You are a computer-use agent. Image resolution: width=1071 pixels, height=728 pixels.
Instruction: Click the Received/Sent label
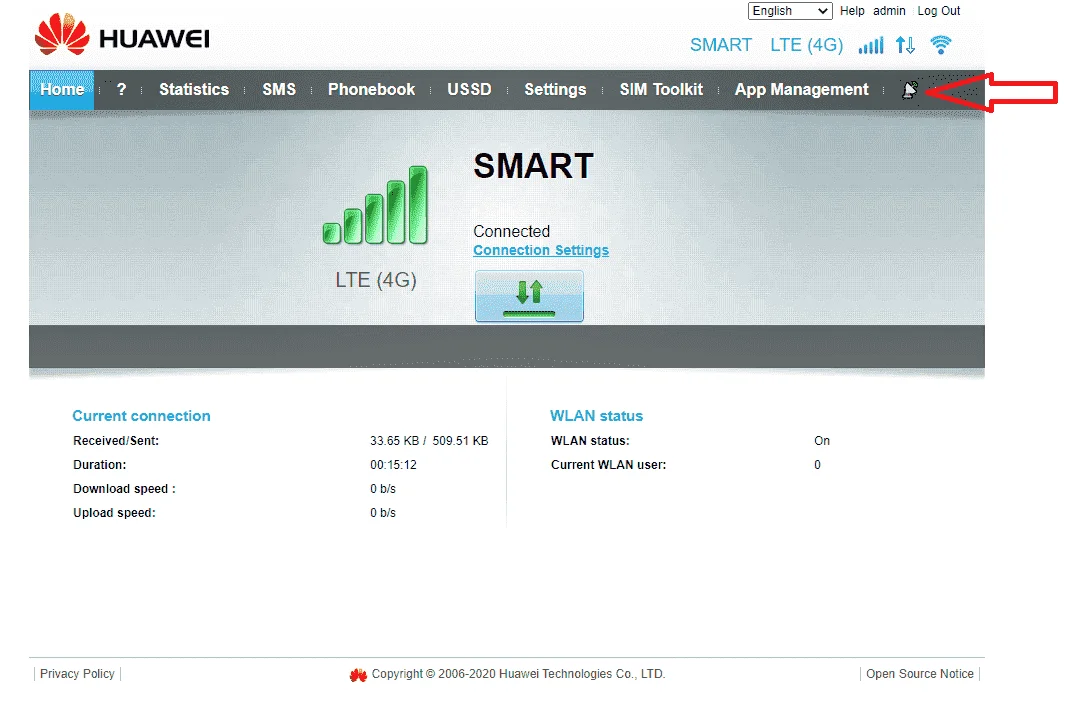pos(116,441)
